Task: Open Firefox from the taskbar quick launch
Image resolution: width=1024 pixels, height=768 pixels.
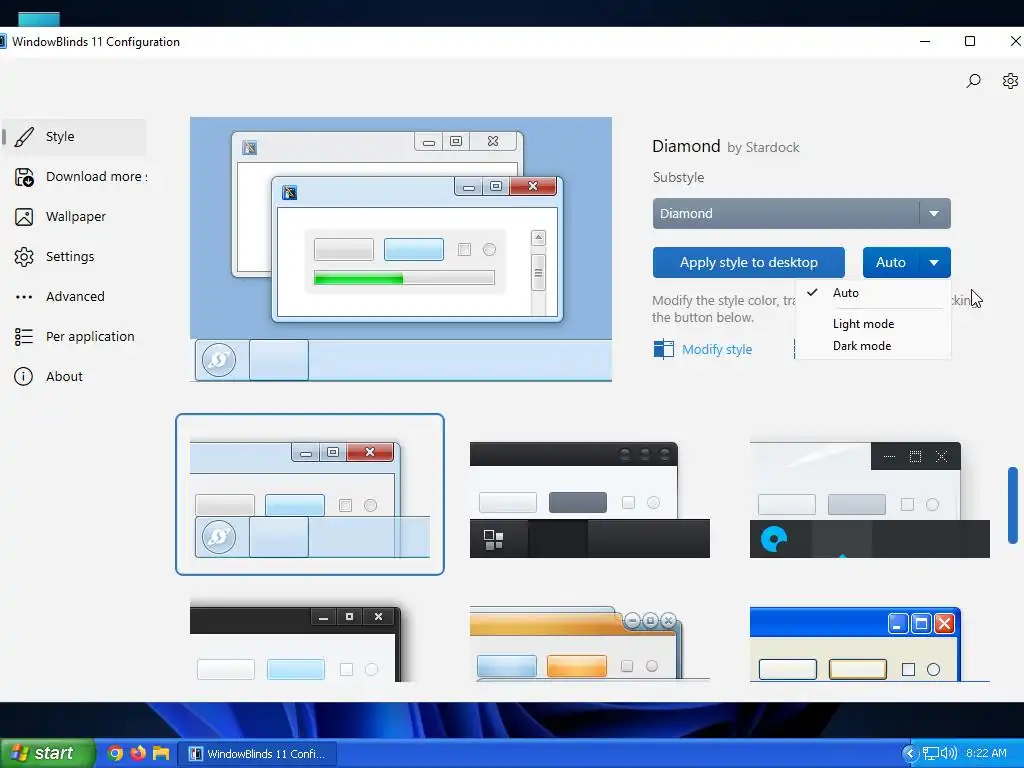Action: pos(138,753)
